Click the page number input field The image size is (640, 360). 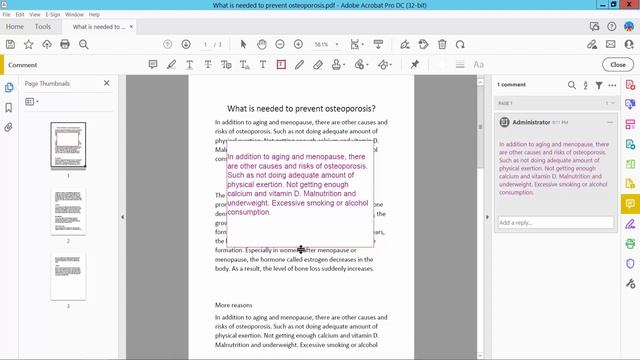tap(206, 44)
